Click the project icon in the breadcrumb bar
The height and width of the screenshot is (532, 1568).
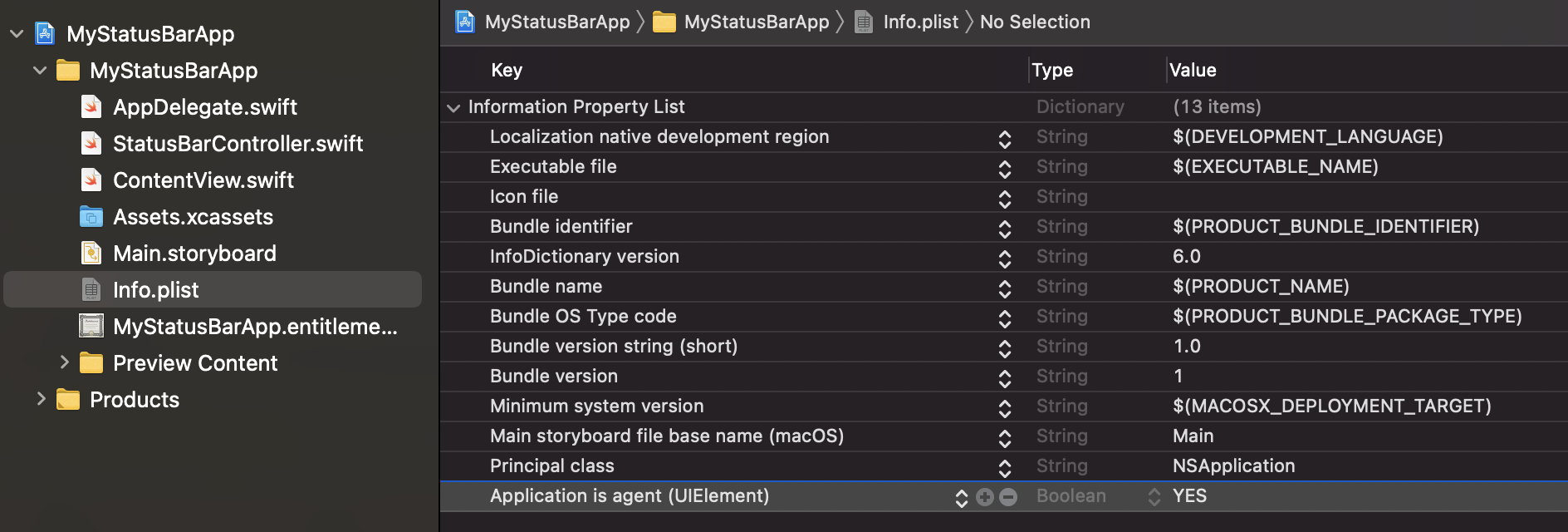[x=465, y=22]
